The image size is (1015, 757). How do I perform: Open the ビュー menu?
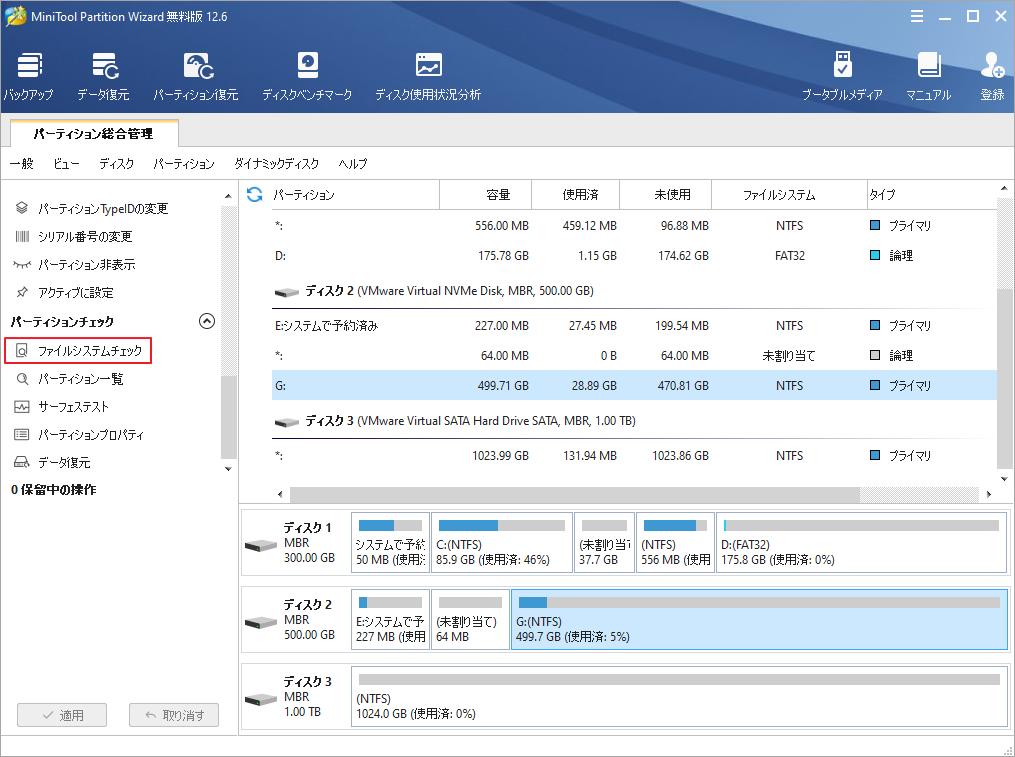66,164
